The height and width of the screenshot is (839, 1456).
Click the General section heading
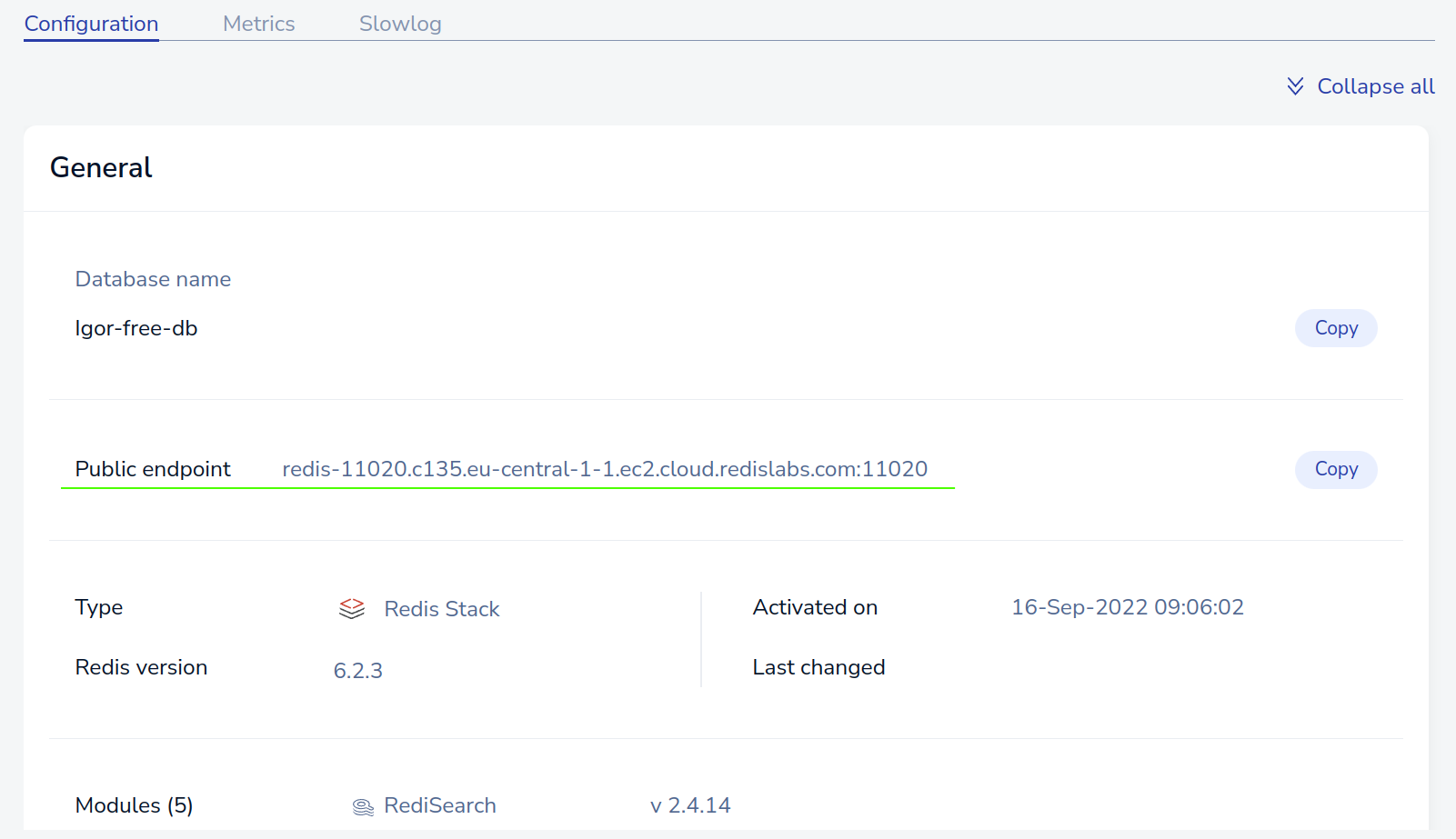tap(100, 167)
